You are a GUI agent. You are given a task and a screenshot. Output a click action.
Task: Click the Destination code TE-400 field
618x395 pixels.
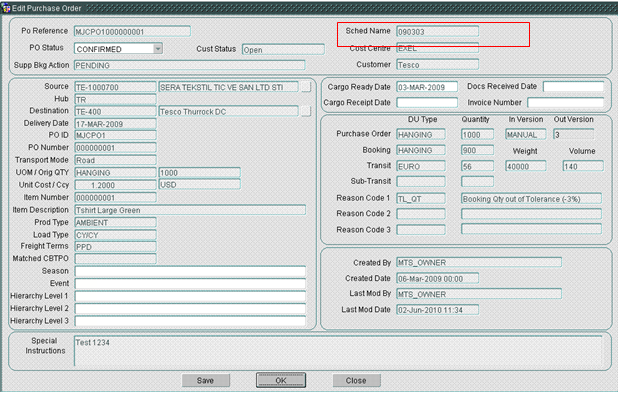click(115, 112)
